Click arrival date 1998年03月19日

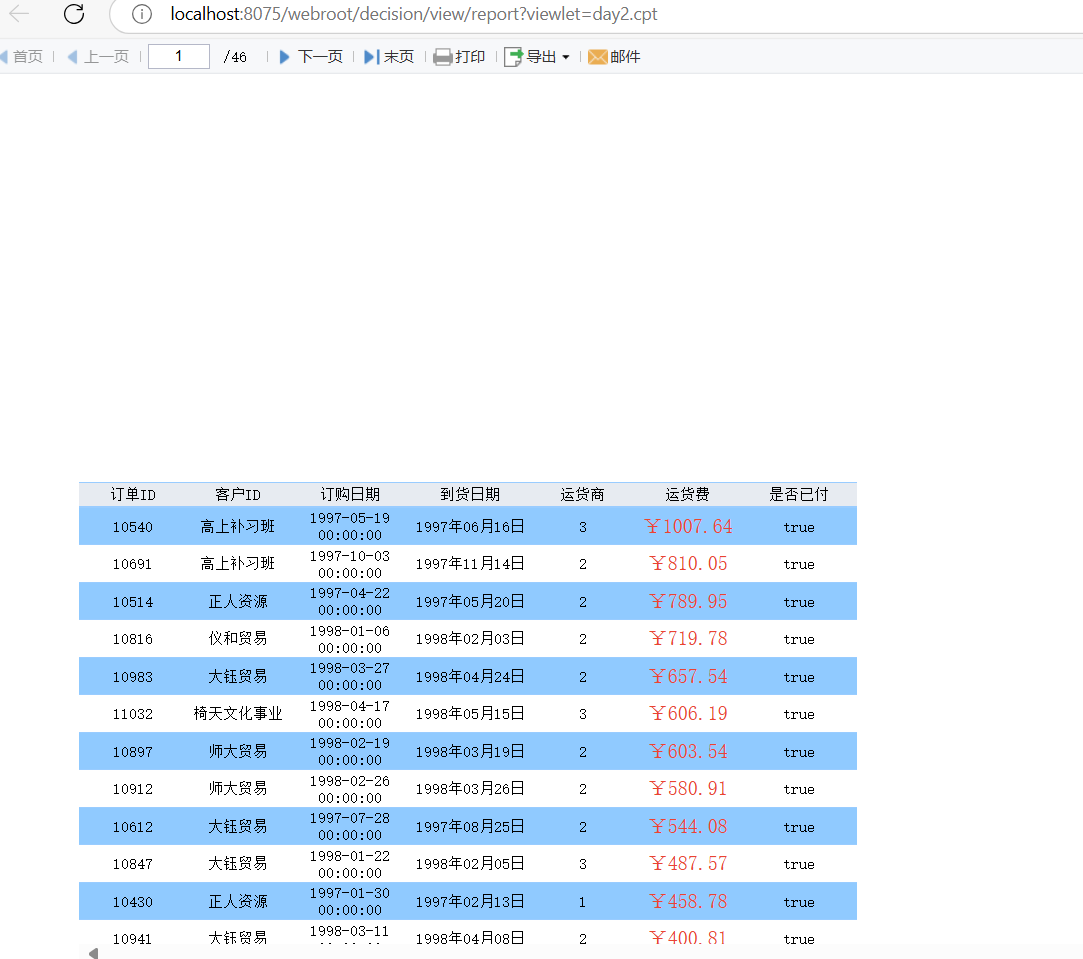pyautogui.click(x=470, y=751)
